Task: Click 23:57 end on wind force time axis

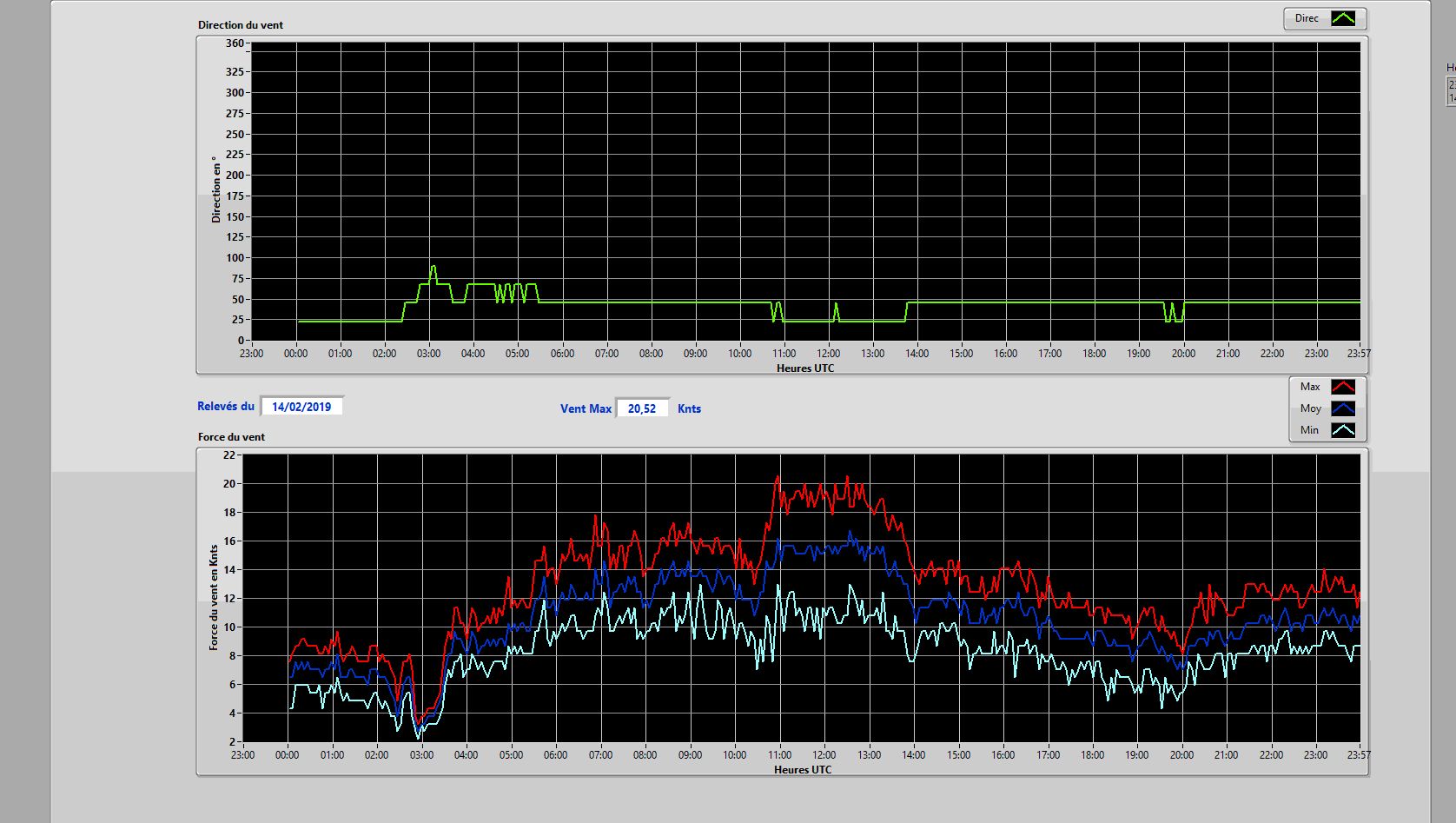Action: coord(1359,754)
